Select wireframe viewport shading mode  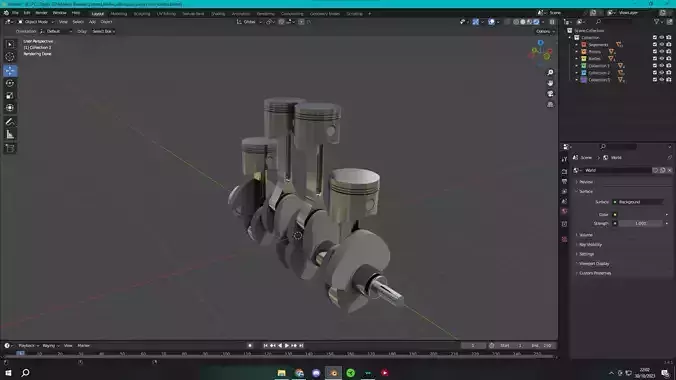(x=516, y=22)
